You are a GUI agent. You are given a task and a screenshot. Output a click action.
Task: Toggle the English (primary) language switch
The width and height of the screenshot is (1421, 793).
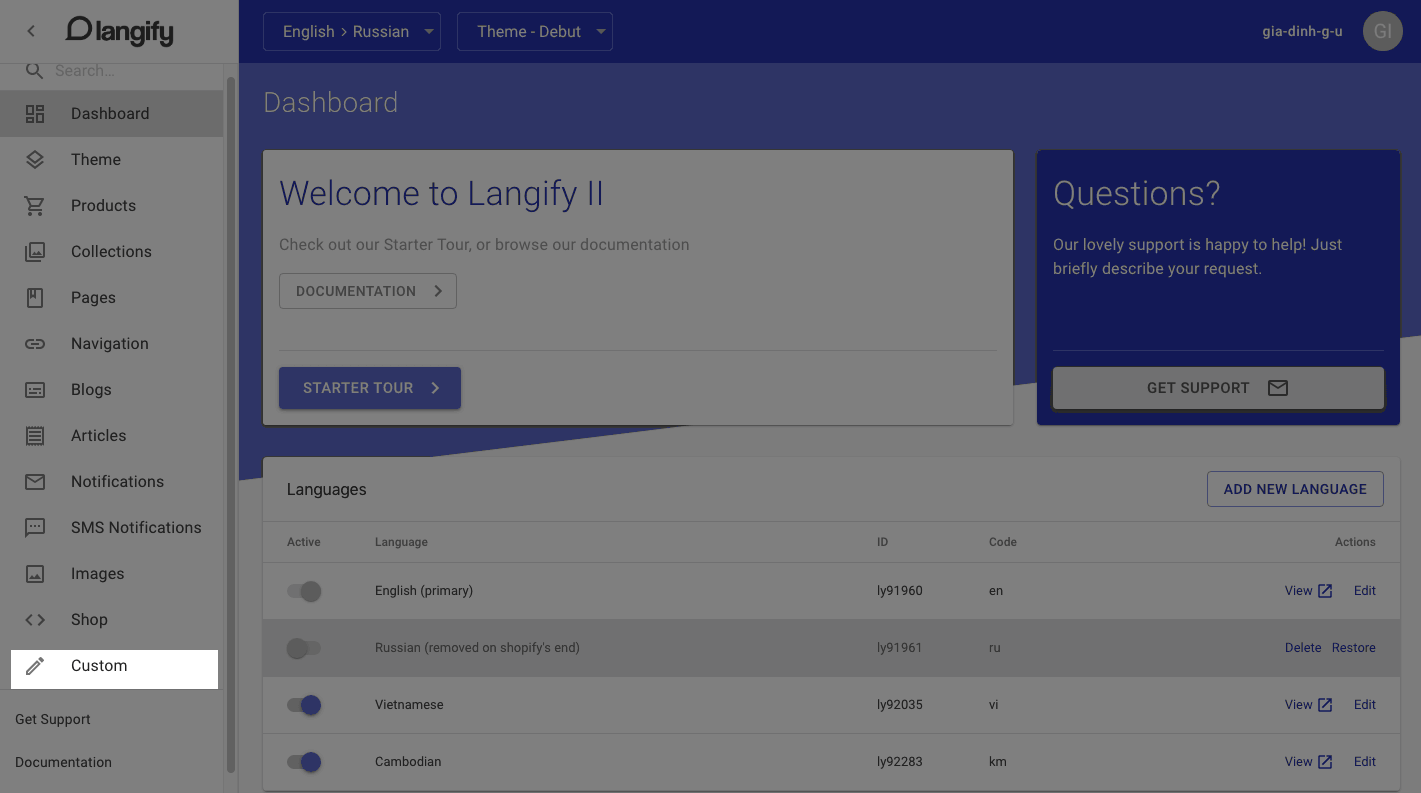point(304,591)
